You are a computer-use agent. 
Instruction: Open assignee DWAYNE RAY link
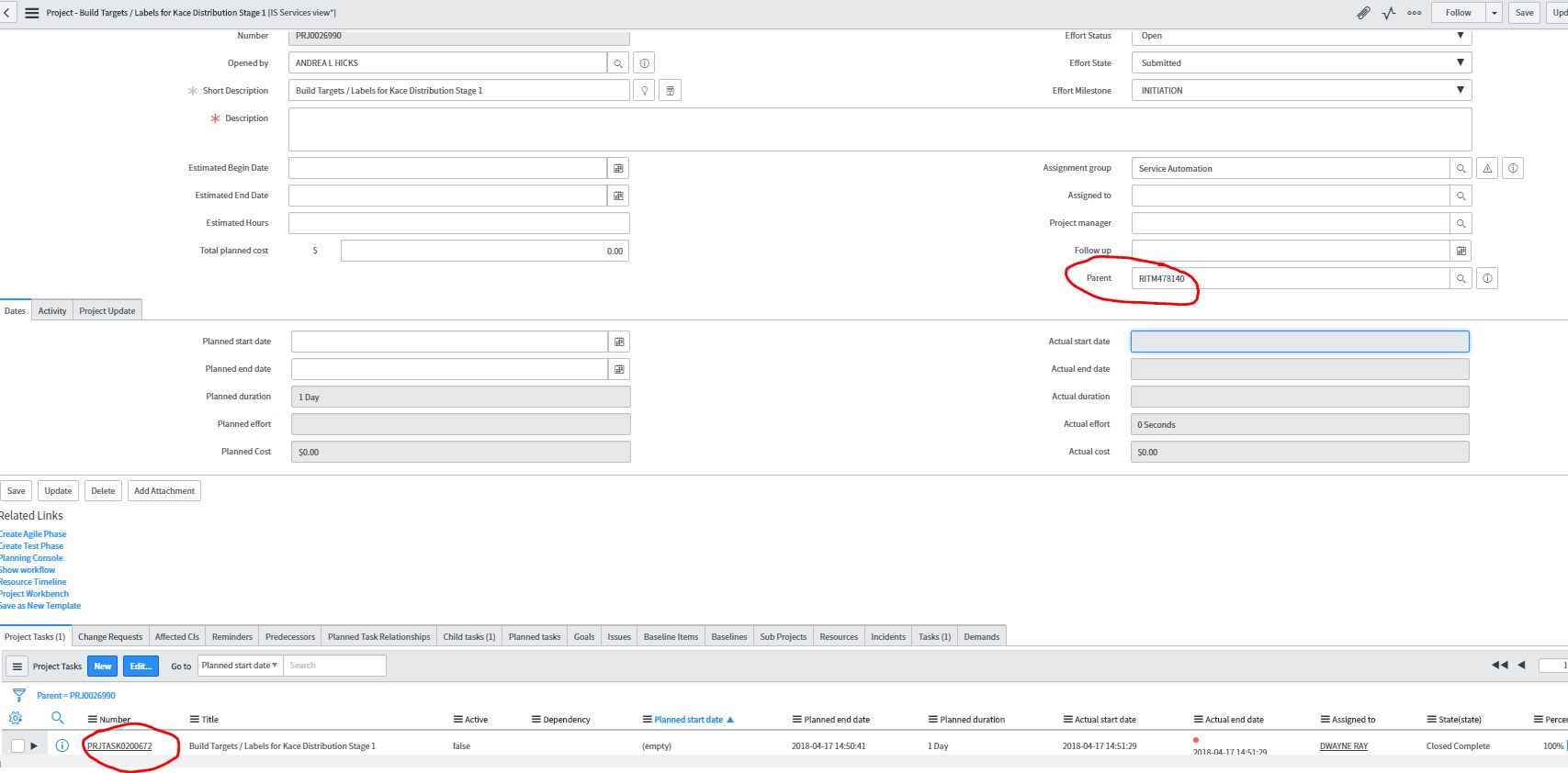(1344, 746)
